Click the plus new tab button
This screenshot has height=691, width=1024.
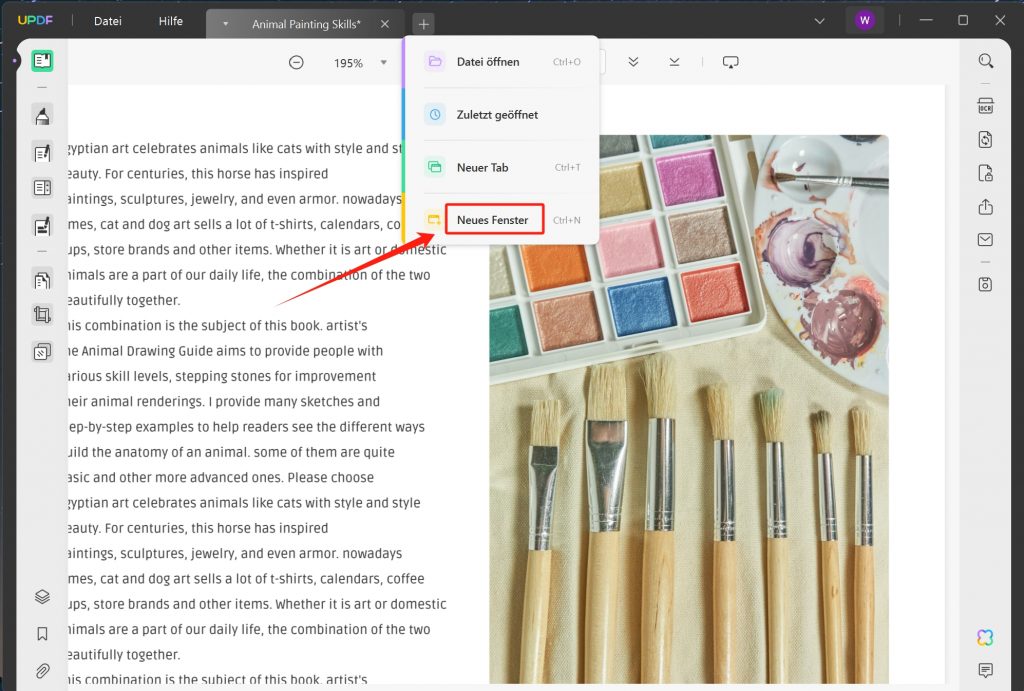coord(424,24)
